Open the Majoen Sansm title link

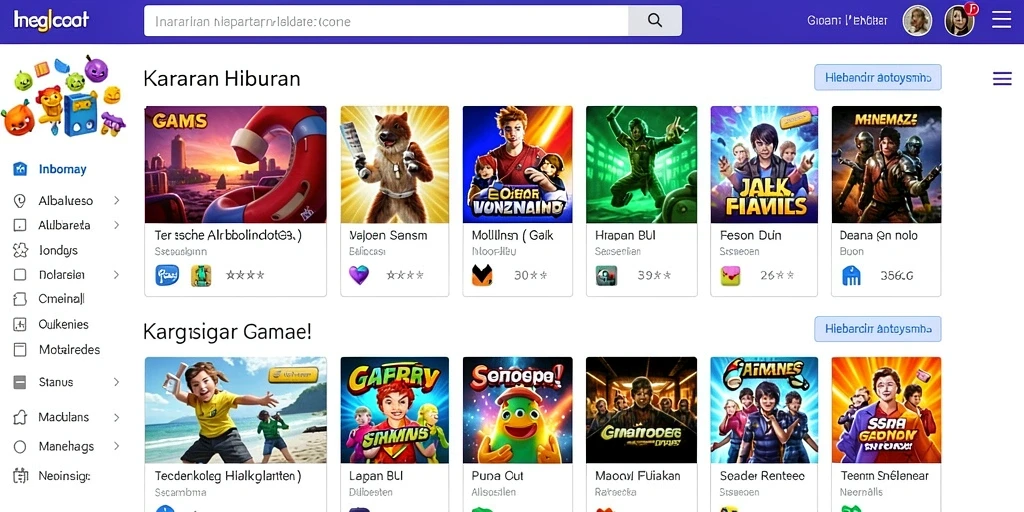pos(388,235)
